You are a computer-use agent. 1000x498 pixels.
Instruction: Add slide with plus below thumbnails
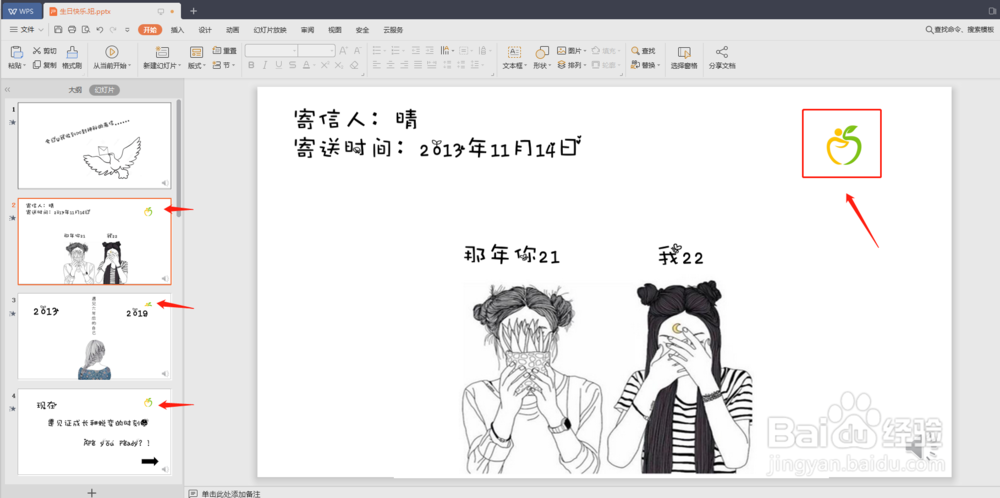click(92, 492)
